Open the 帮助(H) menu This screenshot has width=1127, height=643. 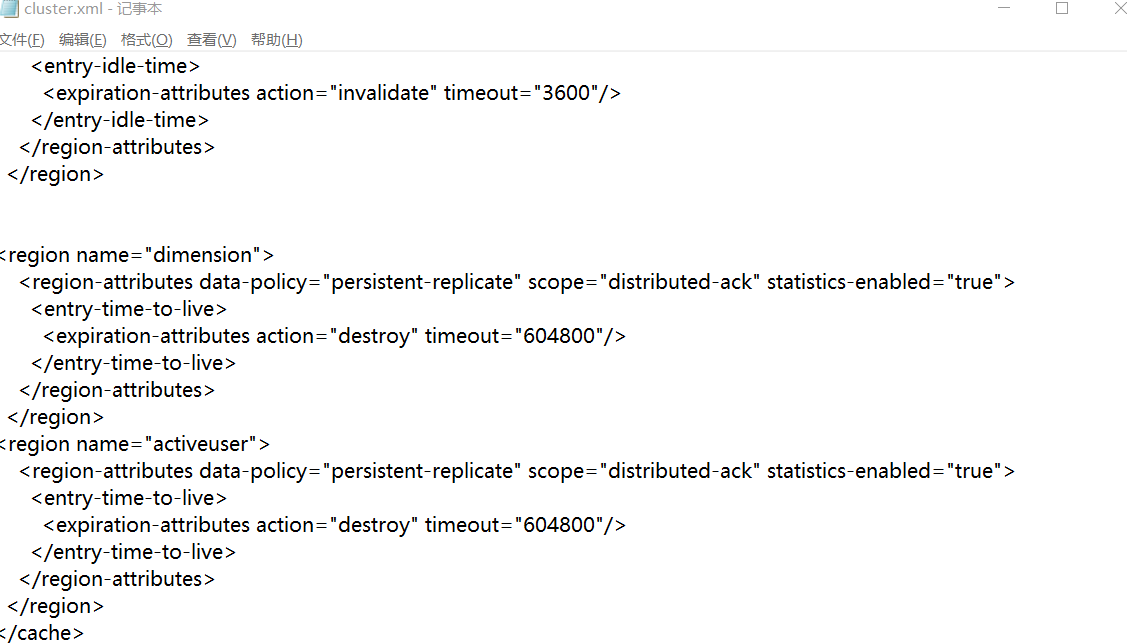point(277,40)
